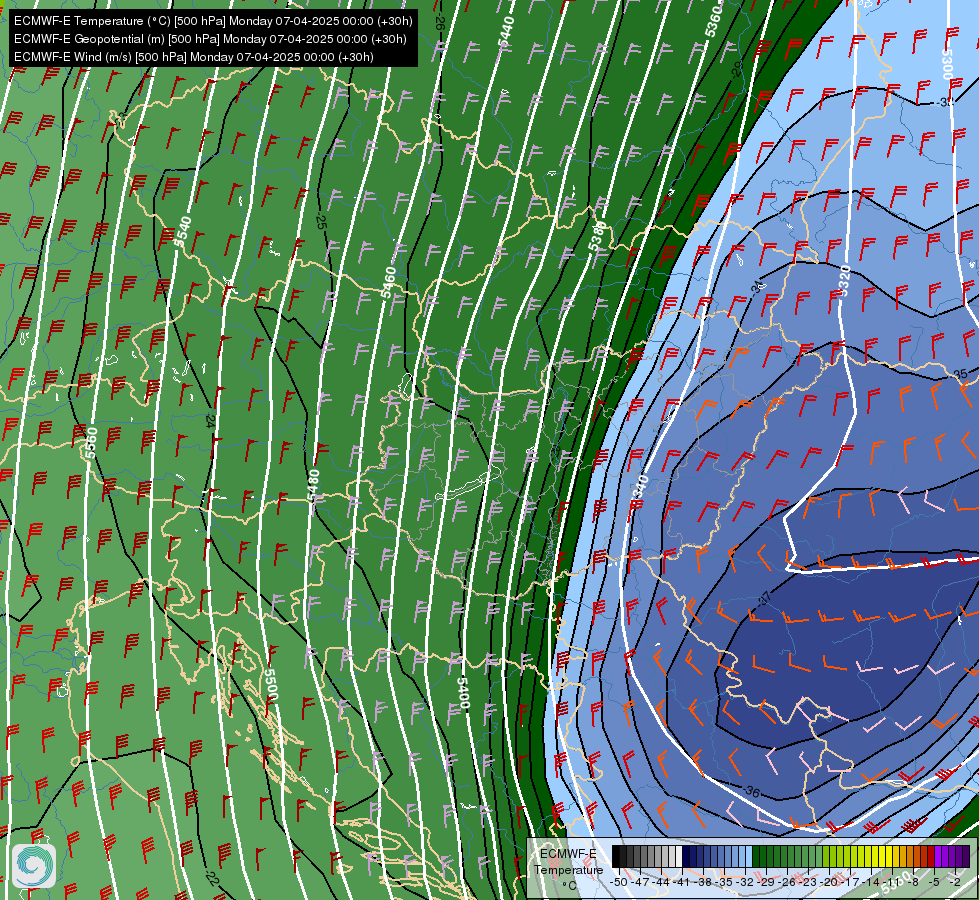Click the -8 tick on the temperature scale

click(913, 882)
